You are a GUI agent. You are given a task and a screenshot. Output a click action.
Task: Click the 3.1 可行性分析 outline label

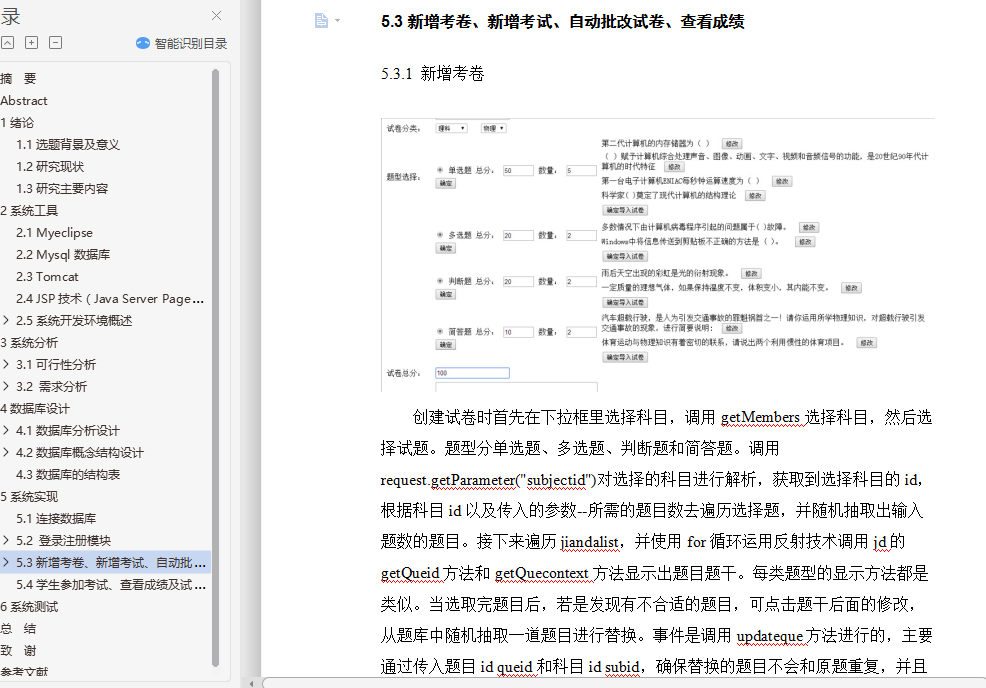56,365
